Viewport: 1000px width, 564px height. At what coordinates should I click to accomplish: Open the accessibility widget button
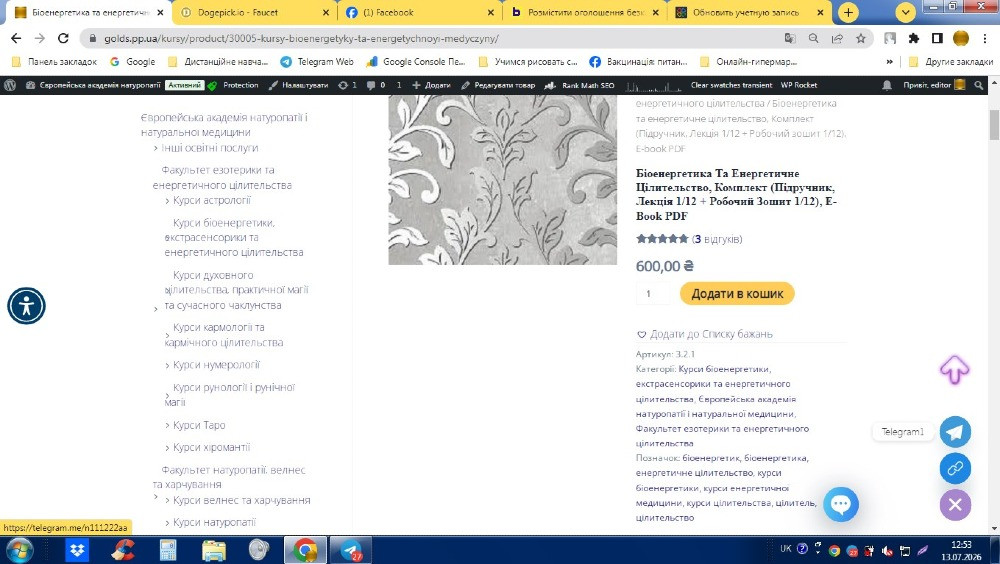coord(26,306)
